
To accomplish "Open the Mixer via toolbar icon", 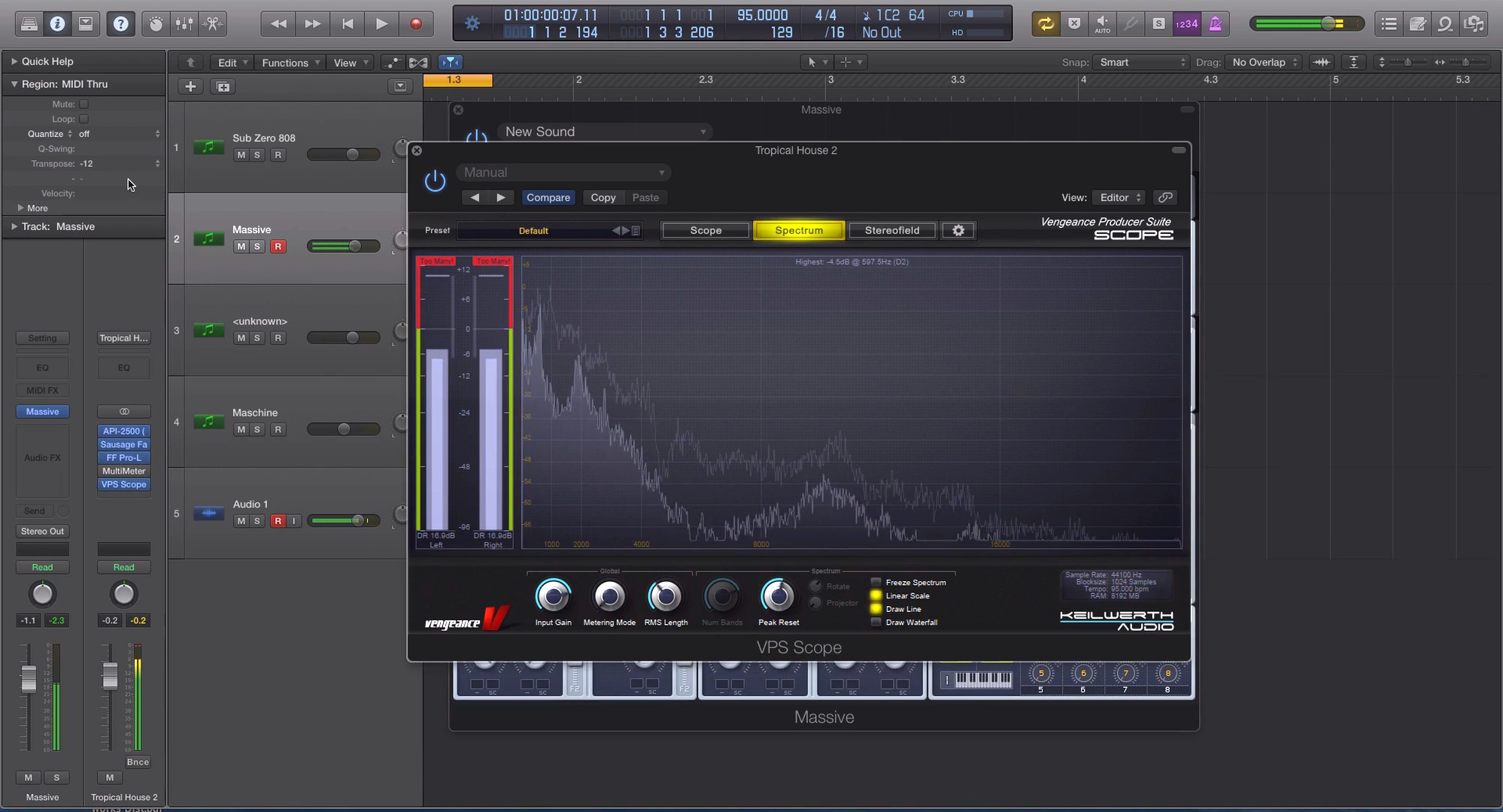I will tap(184, 24).
